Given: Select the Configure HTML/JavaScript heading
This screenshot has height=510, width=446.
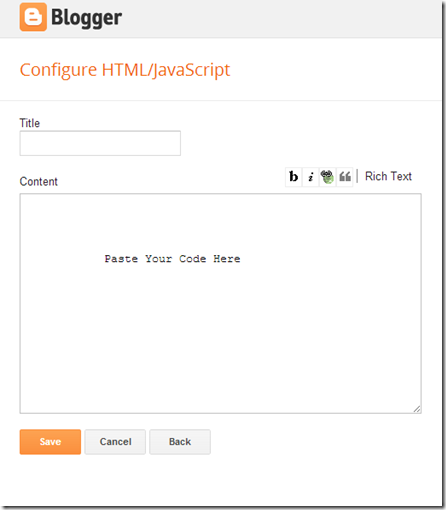Looking at the screenshot, I should click(125, 70).
